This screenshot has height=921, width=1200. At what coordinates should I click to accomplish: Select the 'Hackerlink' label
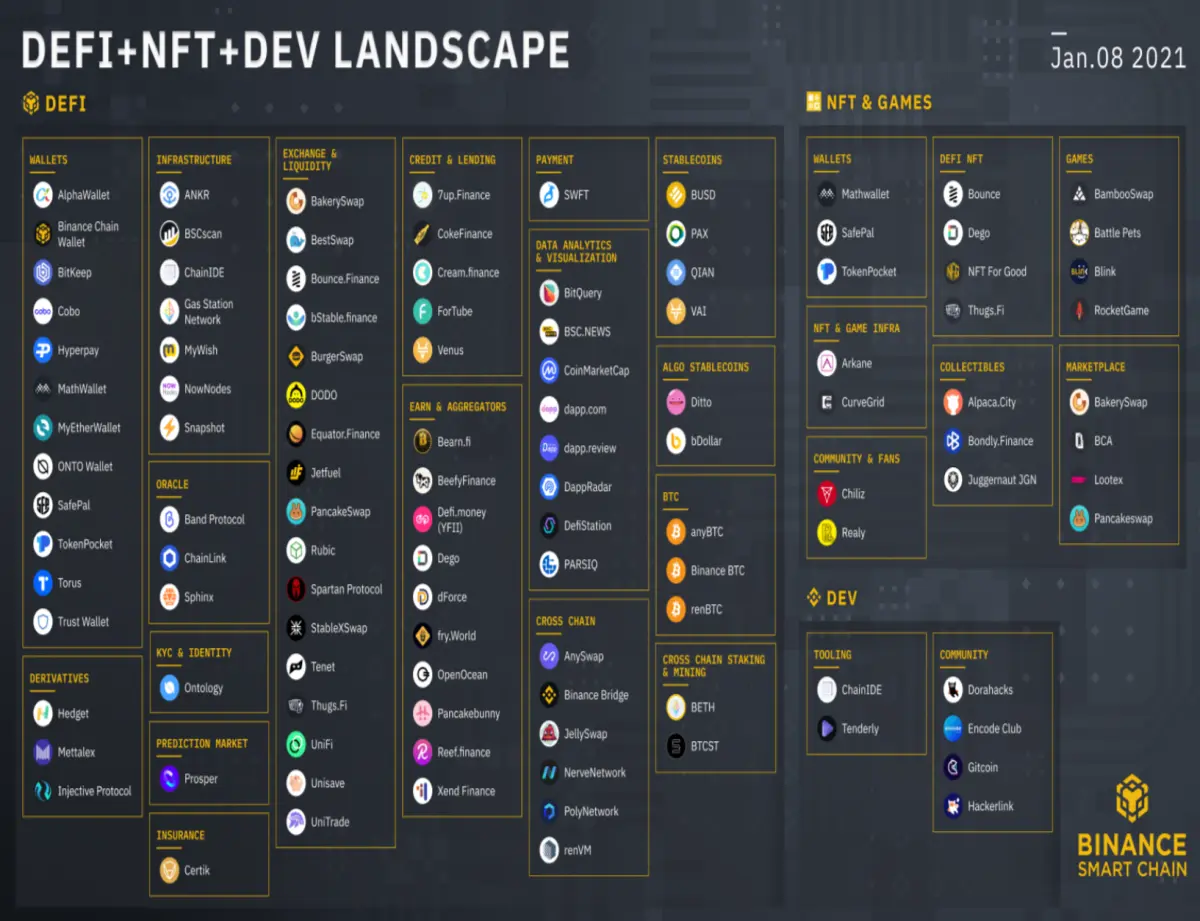point(990,806)
